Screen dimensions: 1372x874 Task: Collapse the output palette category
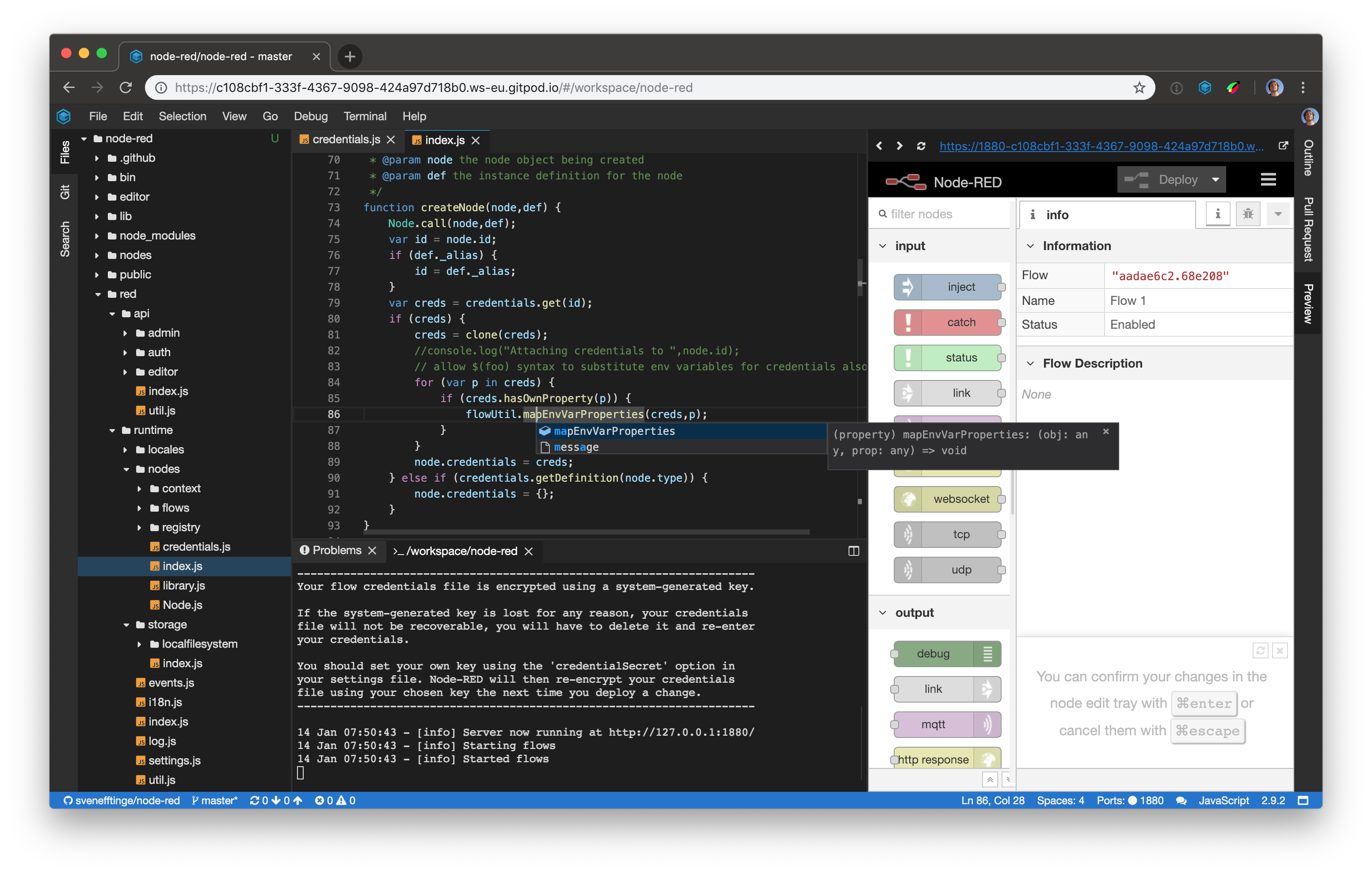882,613
